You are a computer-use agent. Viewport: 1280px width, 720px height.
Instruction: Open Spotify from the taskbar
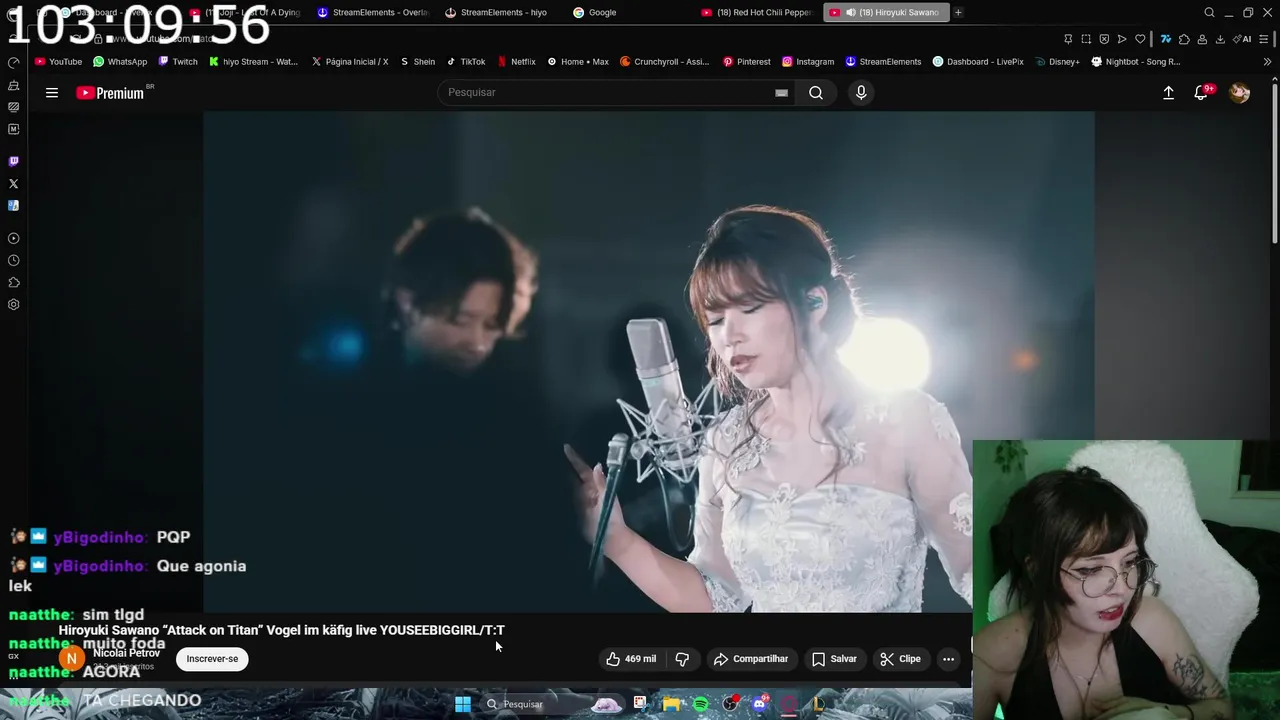pos(701,704)
